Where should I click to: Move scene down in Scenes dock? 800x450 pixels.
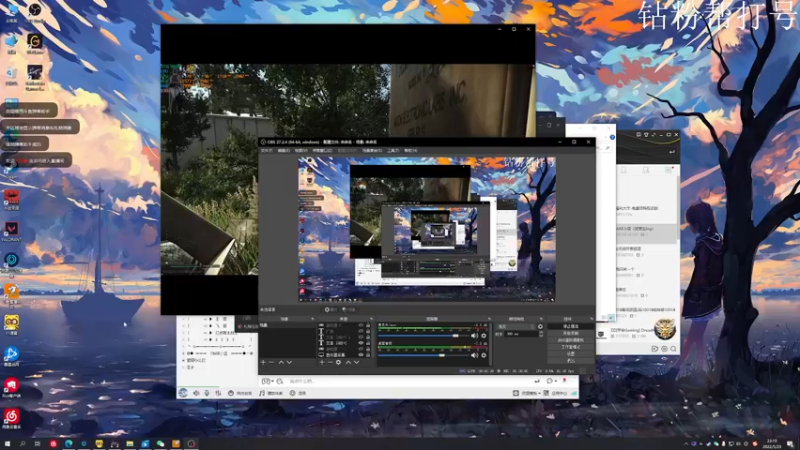tap(289, 362)
